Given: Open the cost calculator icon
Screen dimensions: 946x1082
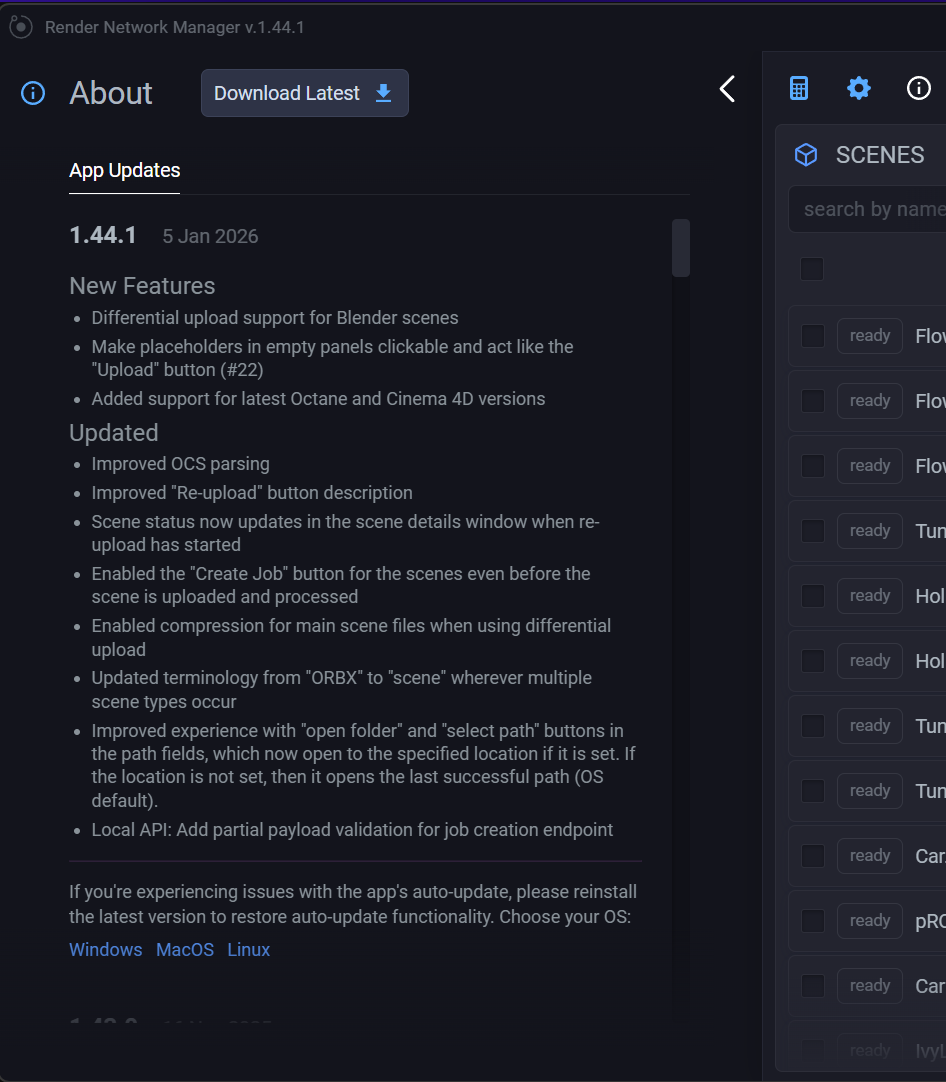Looking at the screenshot, I should point(799,89).
